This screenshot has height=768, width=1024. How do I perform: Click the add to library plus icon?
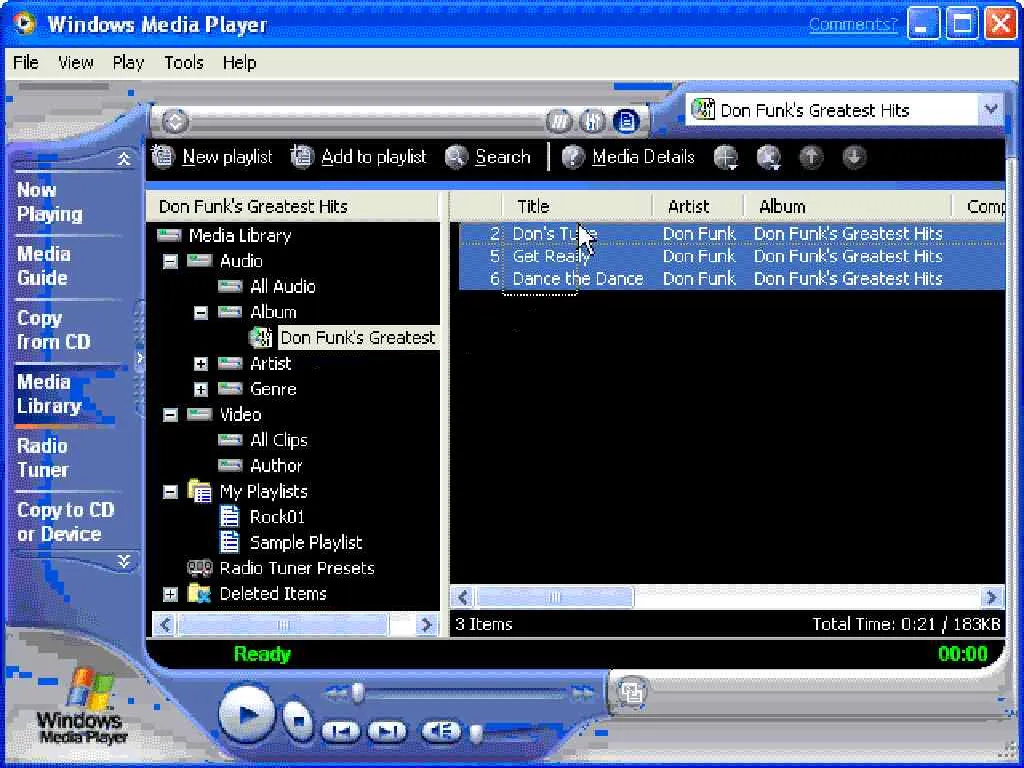tap(726, 157)
